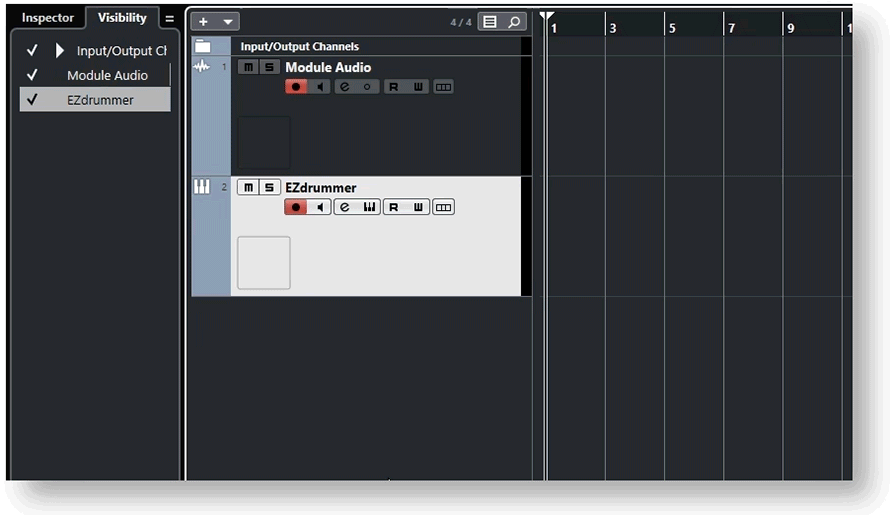Solo the Module Audio track
This screenshot has height=515, width=892.
[x=269, y=67]
